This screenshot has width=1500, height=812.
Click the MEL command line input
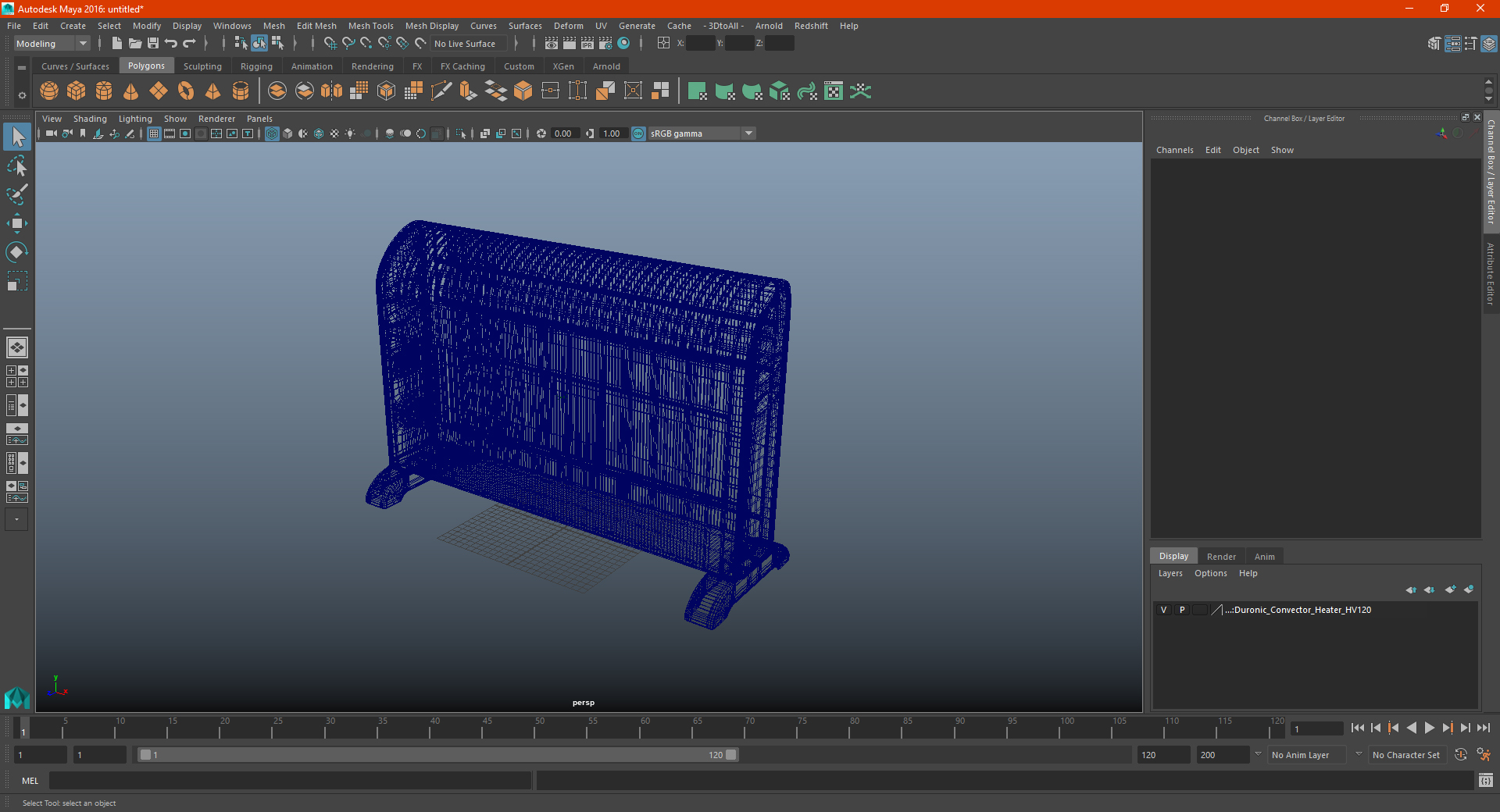(291, 781)
